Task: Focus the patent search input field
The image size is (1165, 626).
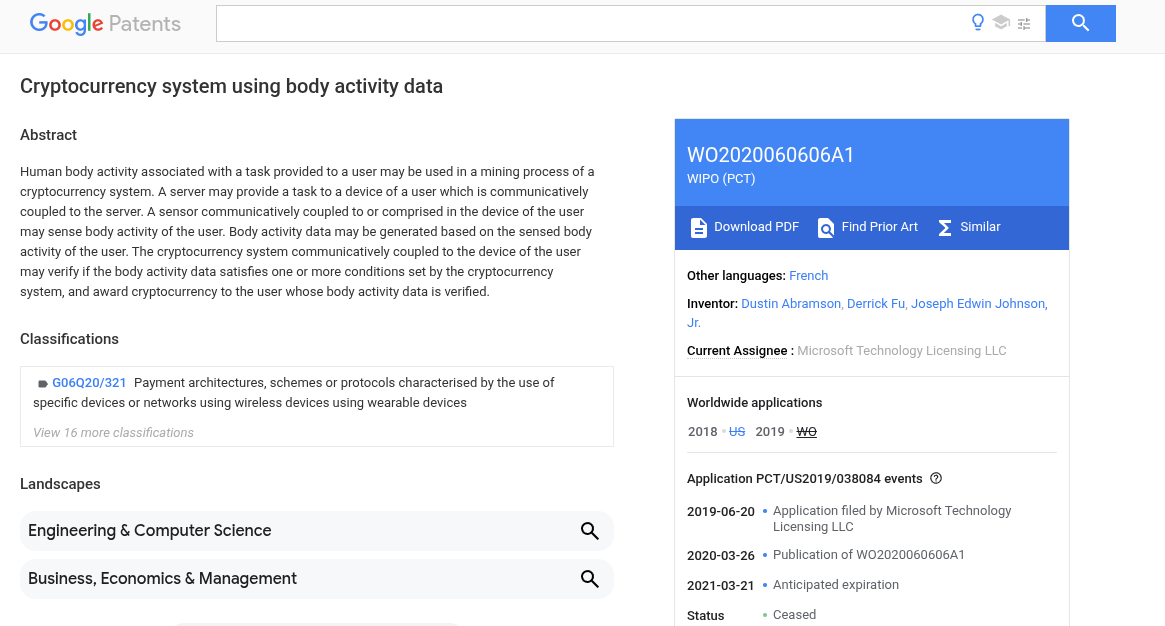Action: point(591,23)
